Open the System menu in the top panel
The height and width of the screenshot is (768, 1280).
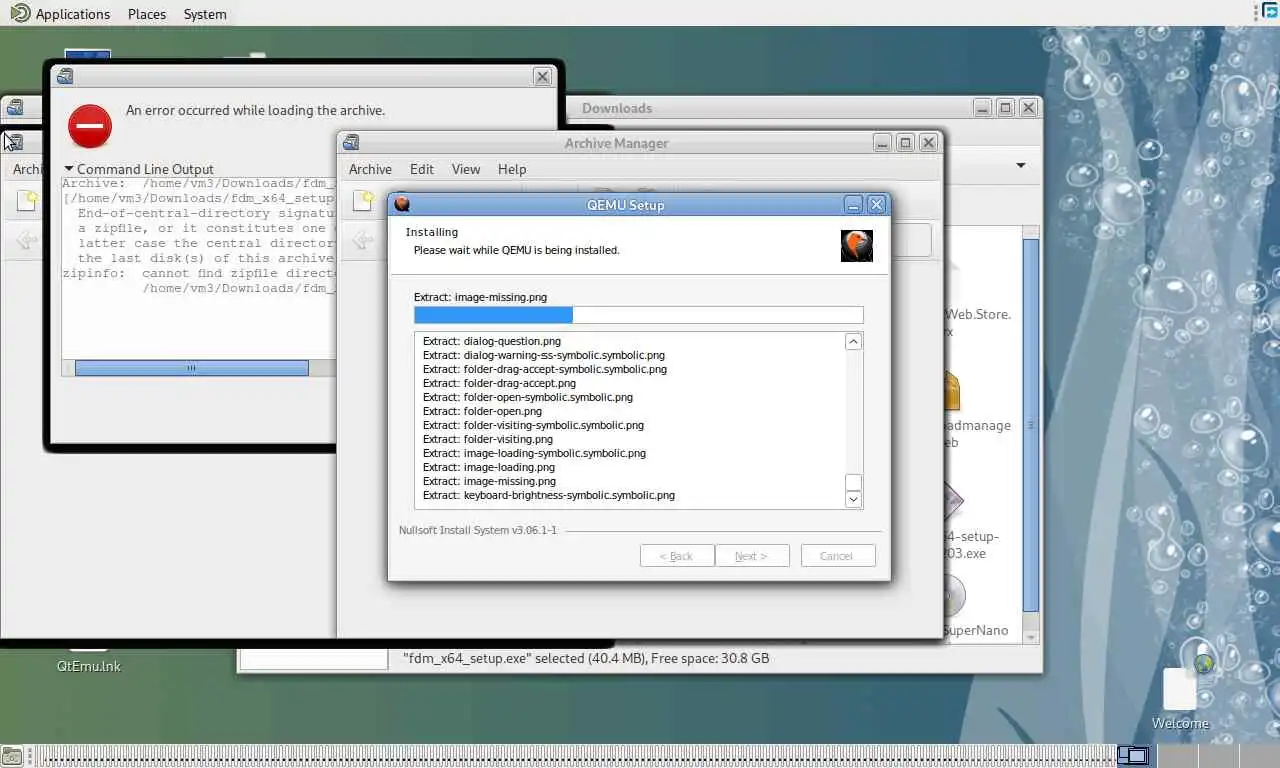click(x=205, y=14)
